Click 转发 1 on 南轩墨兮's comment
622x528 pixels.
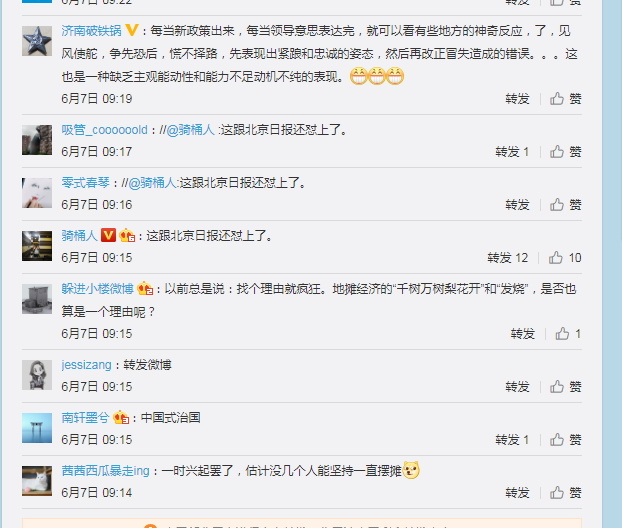click(x=512, y=440)
